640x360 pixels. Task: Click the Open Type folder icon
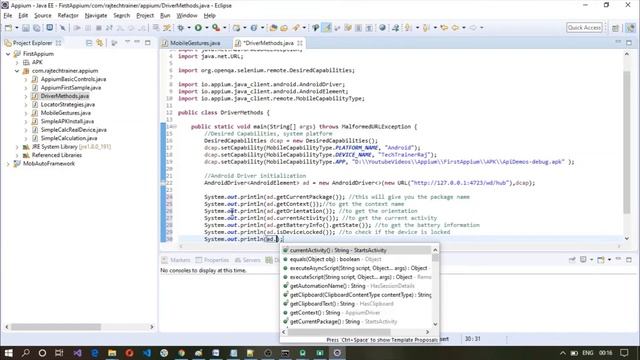click(x=273, y=28)
